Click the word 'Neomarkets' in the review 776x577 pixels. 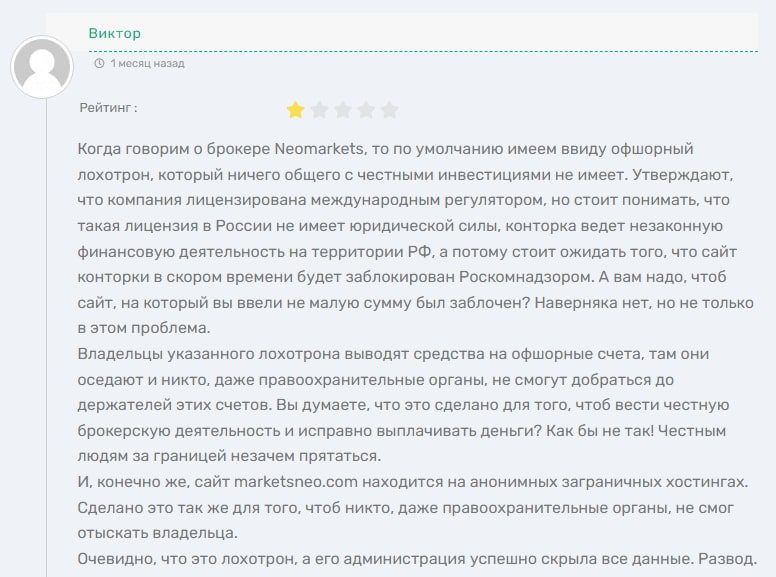coord(319,148)
